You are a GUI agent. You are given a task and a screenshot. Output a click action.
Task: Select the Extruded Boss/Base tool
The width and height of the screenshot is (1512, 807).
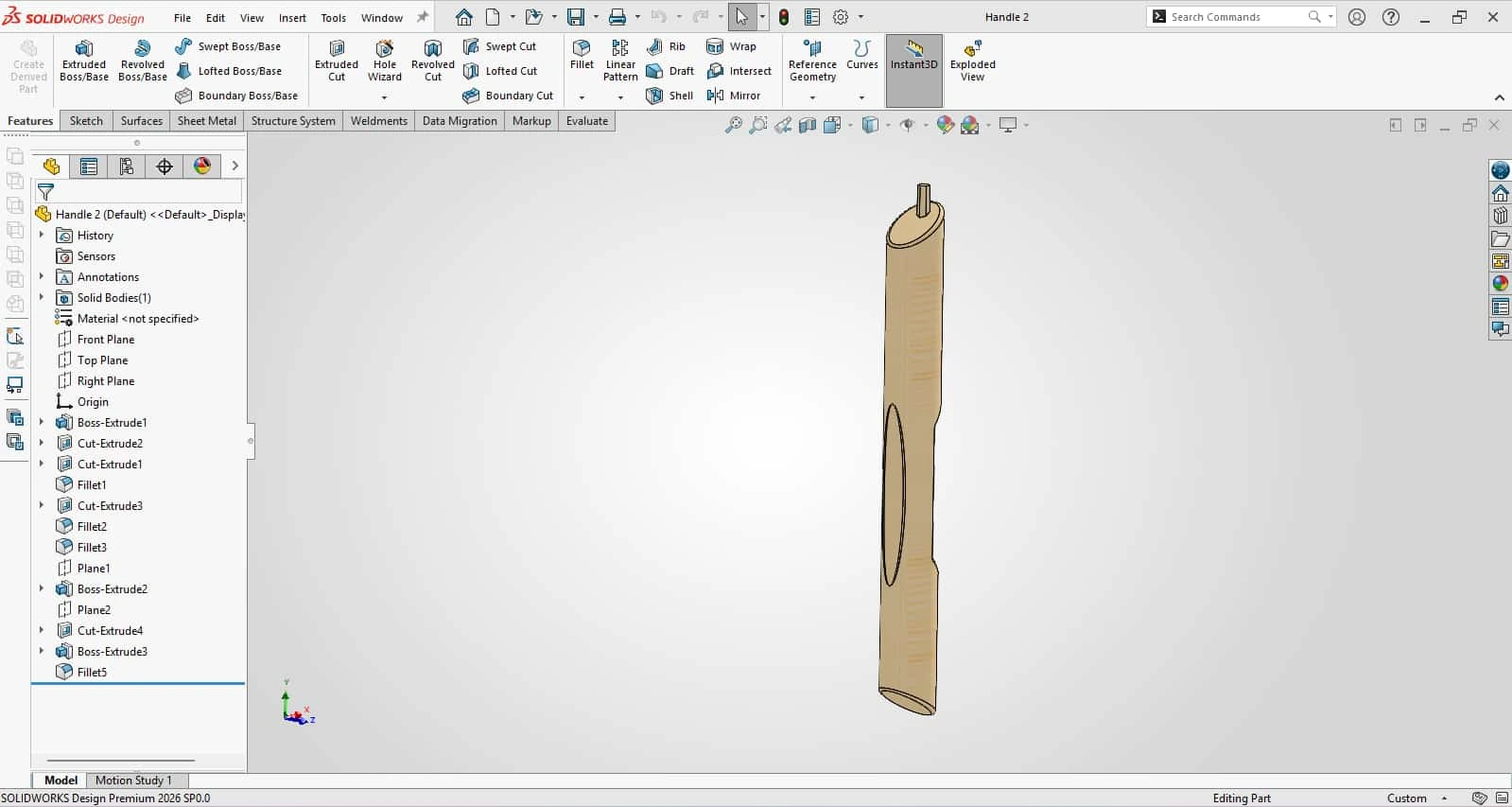[x=84, y=61]
